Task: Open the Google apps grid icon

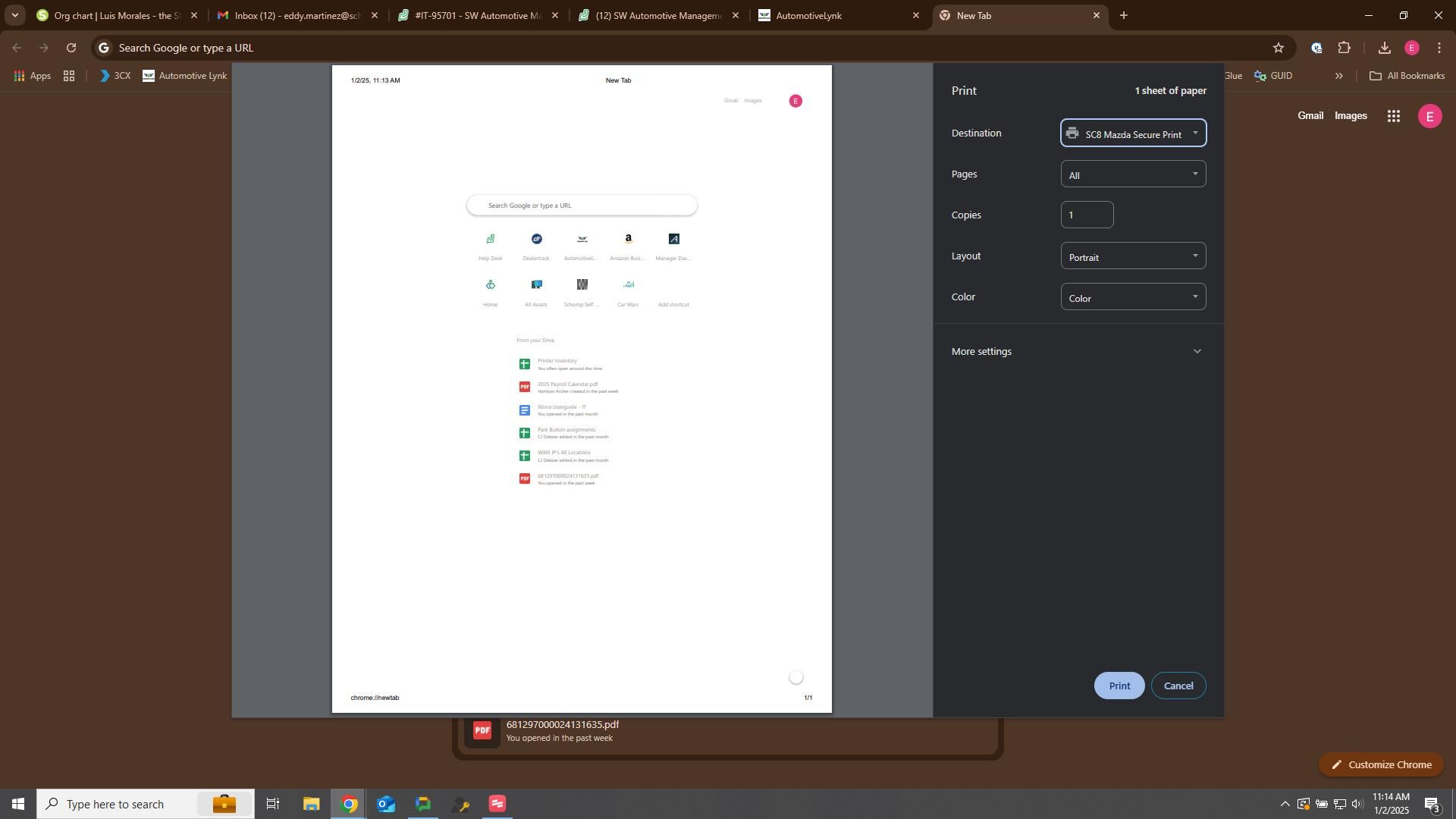Action: click(1393, 116)
